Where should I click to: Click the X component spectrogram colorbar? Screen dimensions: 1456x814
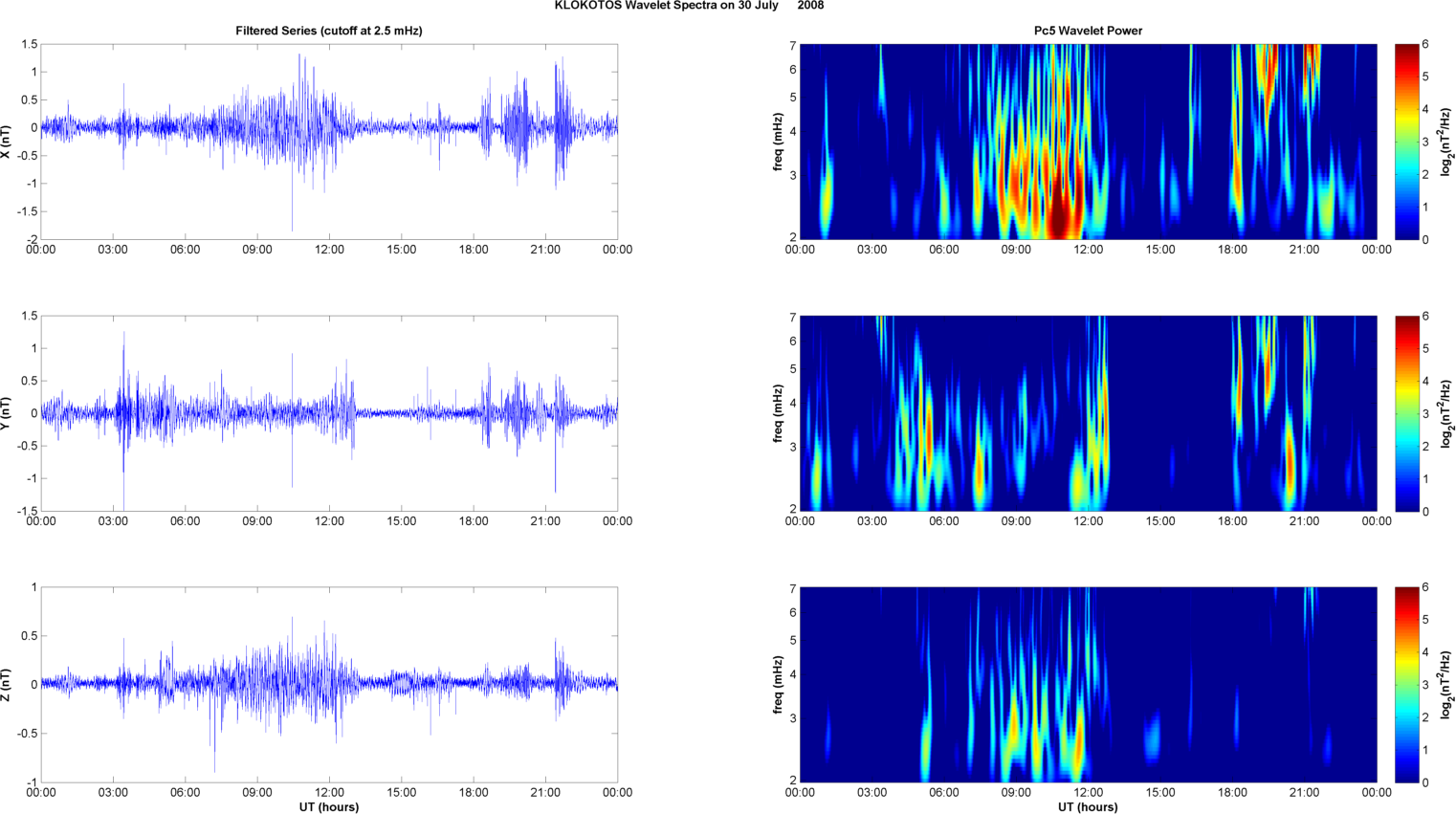click(x=1406, y=142)
